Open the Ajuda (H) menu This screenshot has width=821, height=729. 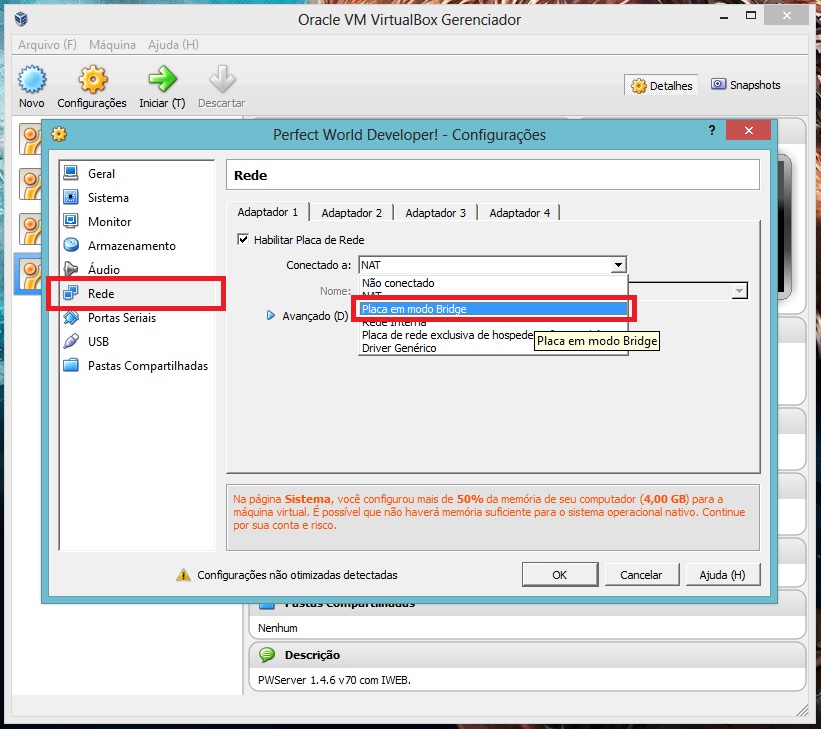[173, 45]
